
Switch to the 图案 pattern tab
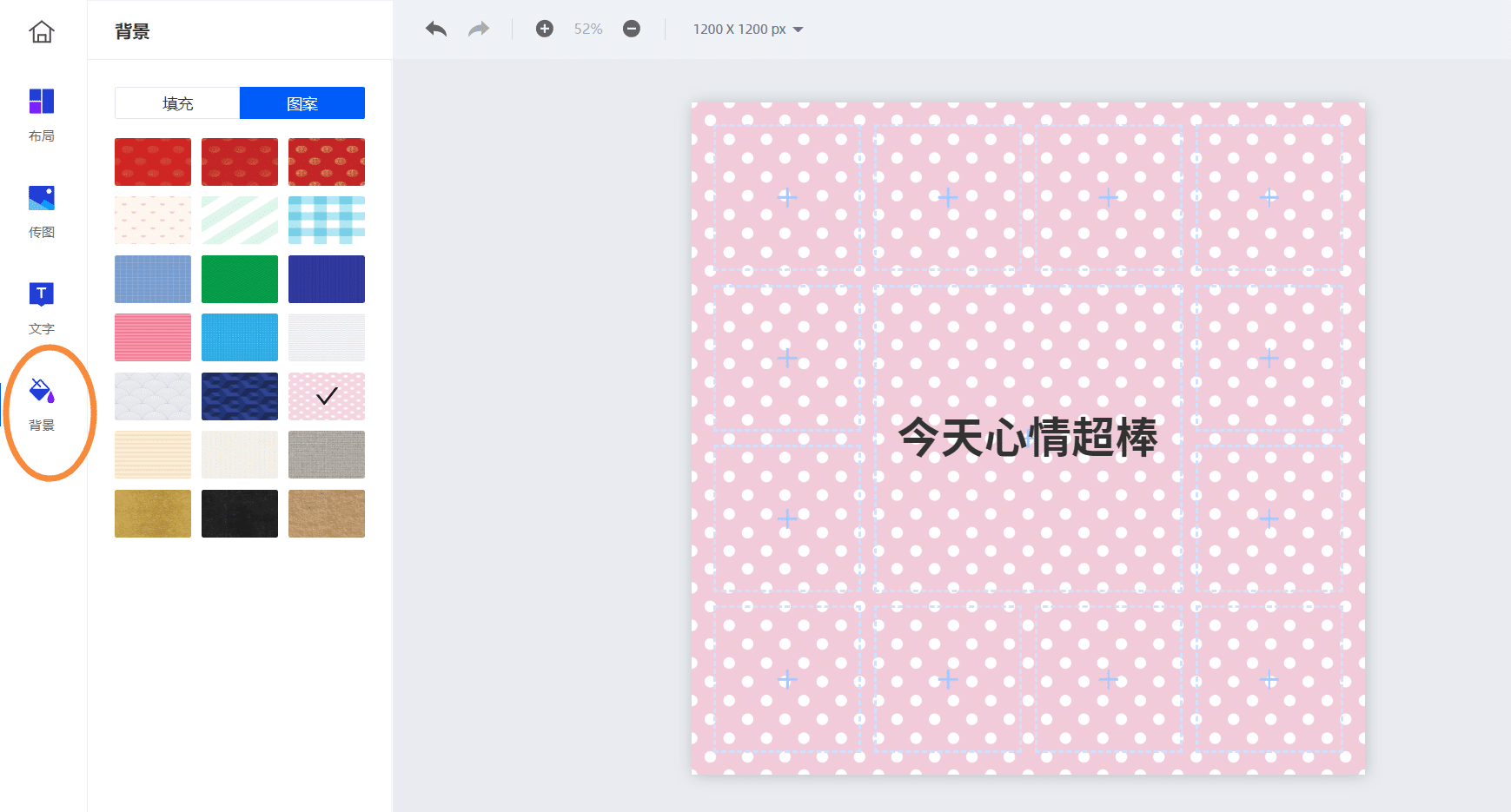click(302, 103)
